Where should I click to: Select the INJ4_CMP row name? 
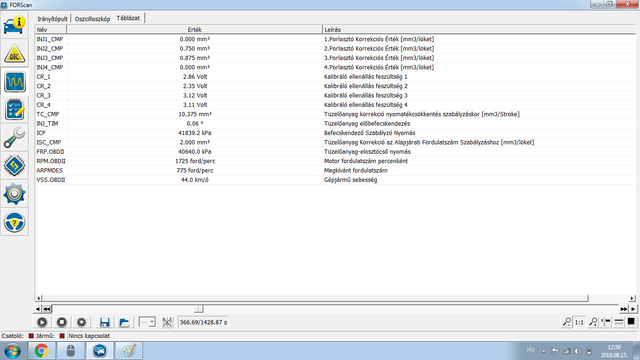click(50, 67)
